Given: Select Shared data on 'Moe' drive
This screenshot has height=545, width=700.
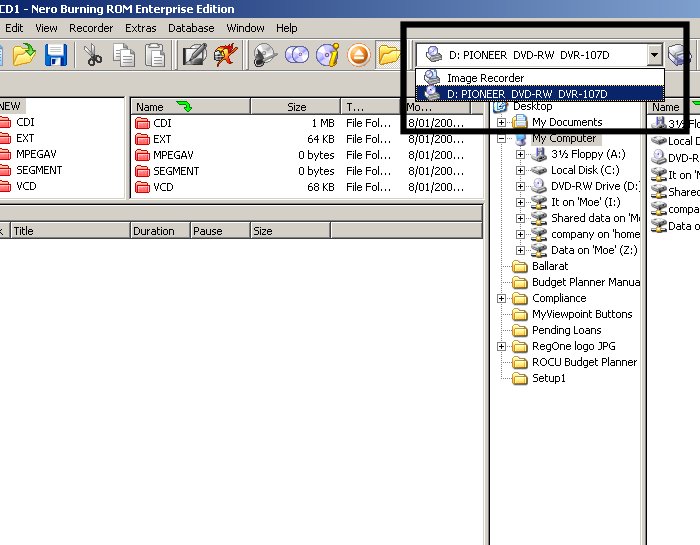Looking at the screenshot, I should pos(596,218).
